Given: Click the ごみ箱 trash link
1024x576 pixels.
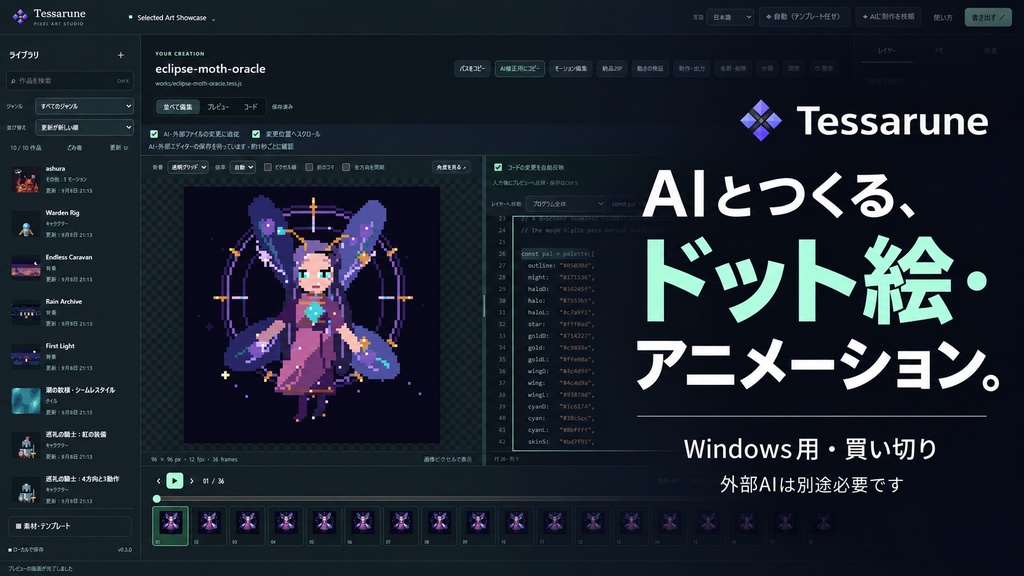Looking at the screenshot, I should 74,148.
